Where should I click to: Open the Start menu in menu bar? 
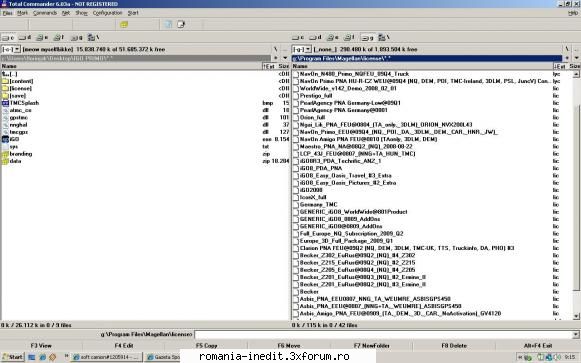pos(133,13)
